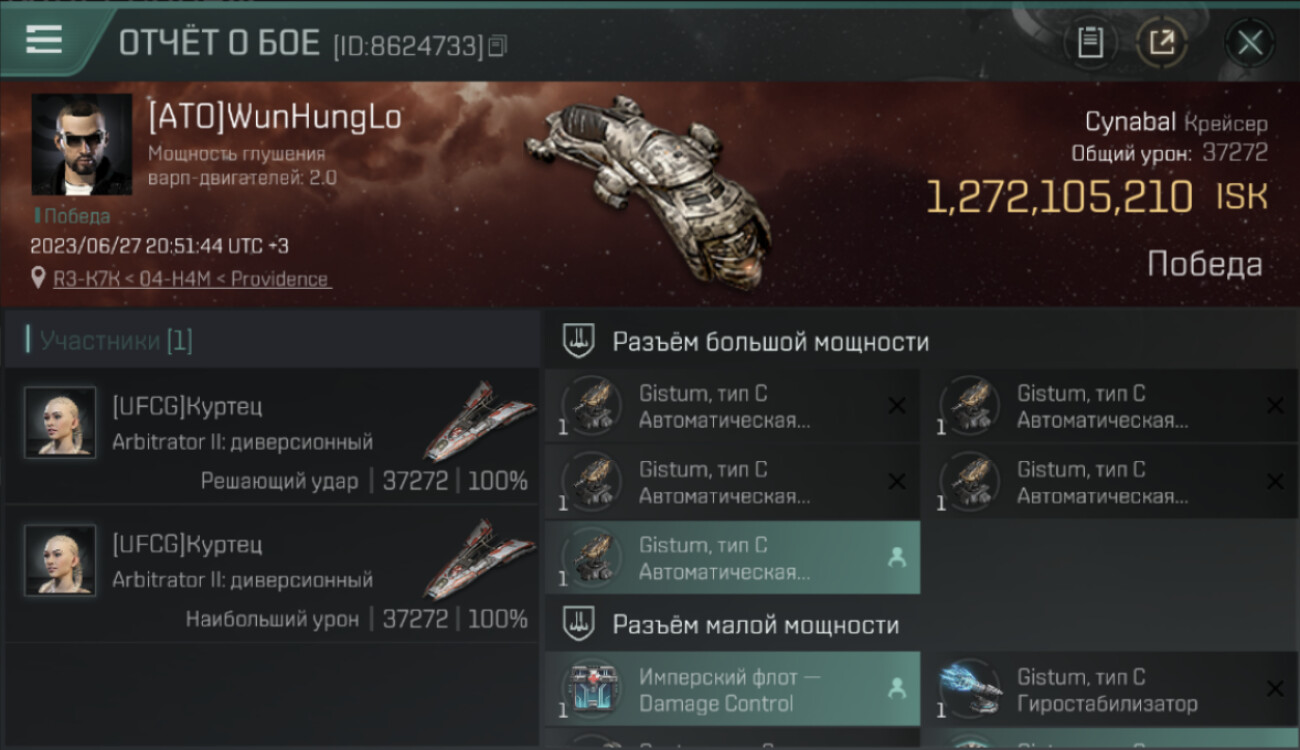Collapse the Разъём малой мощности section
This screenshot has width=1300, height=750.
pyautogui.click(x=921, y=625)
